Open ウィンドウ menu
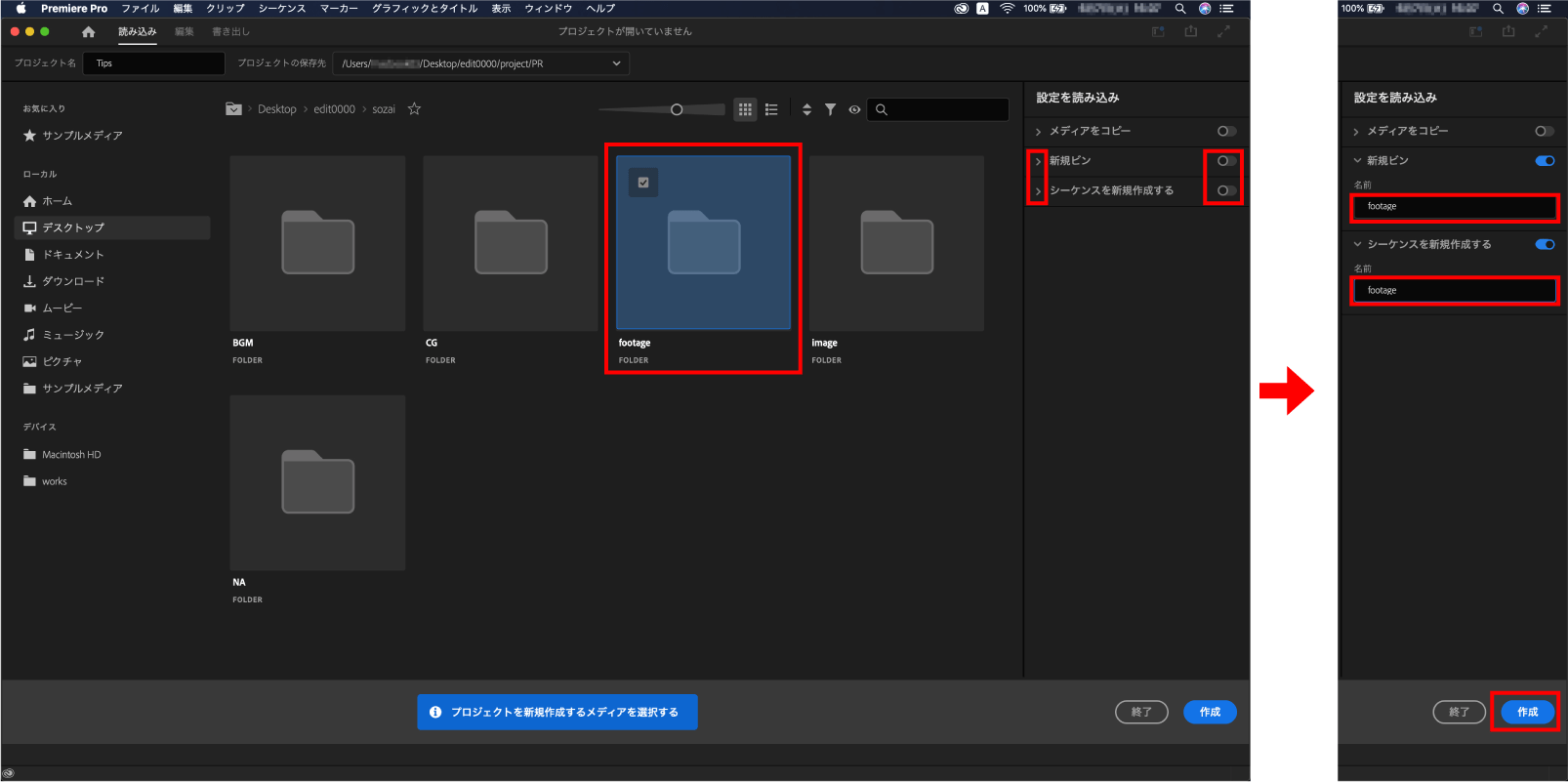 tap(549, 8)
